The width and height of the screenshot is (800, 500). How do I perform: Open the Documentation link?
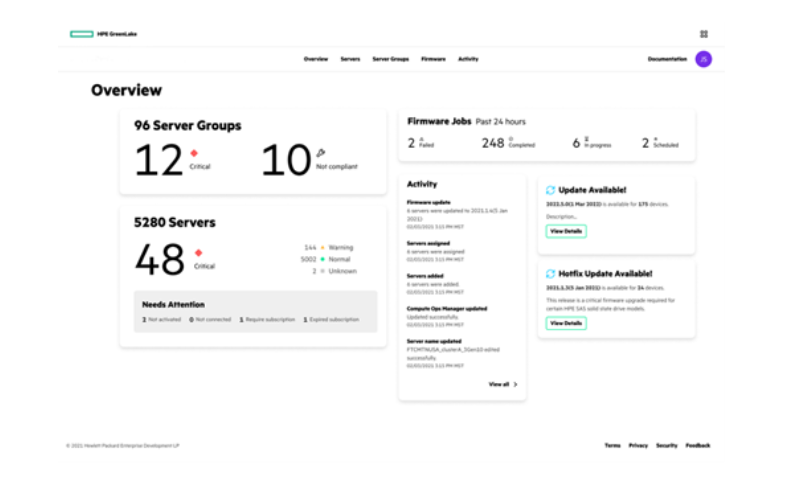click(667, 59)
